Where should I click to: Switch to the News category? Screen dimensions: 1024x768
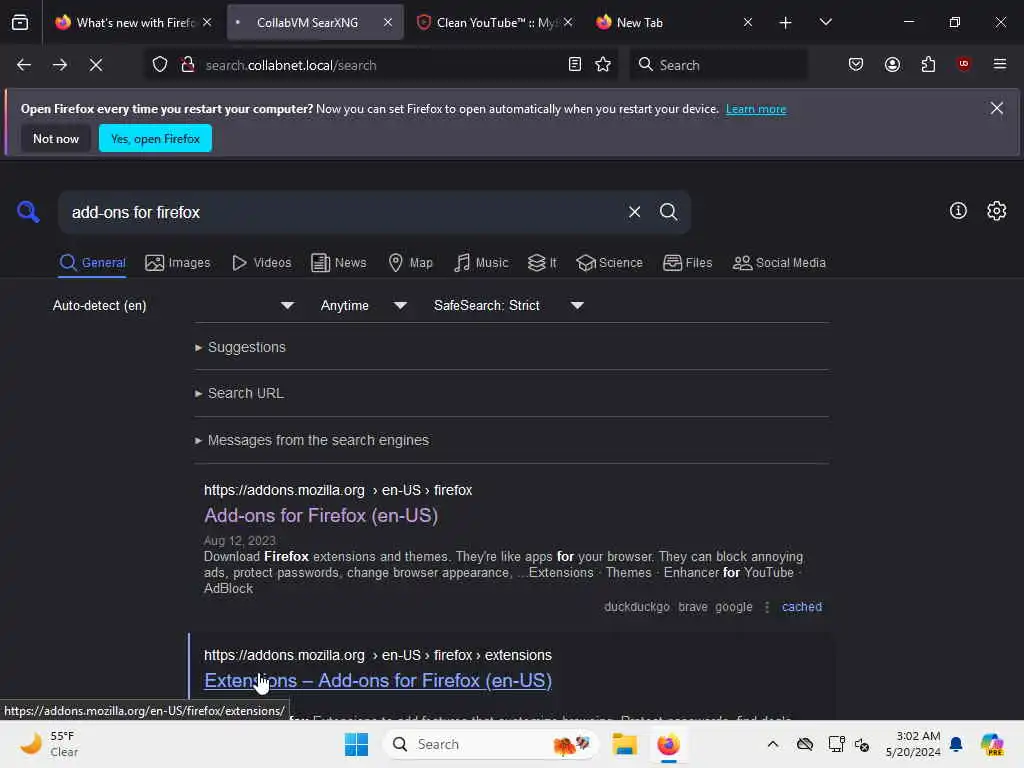click(338, 263)
